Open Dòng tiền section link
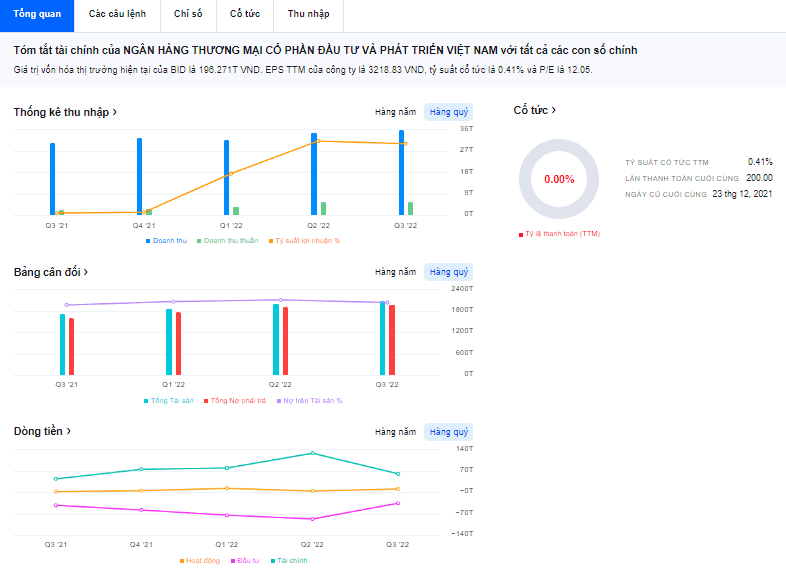 42,431
